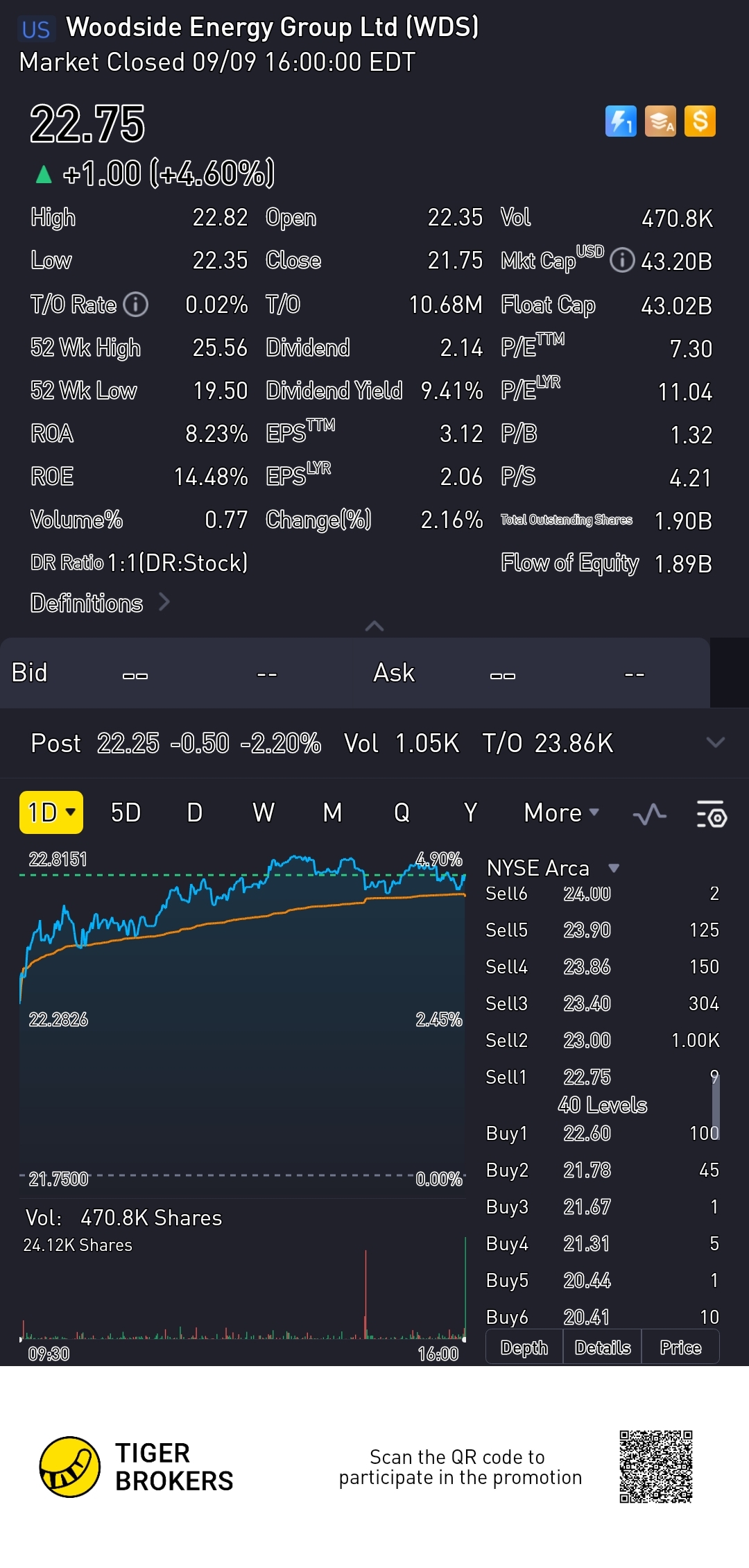Image resolution: width=749 pixels, height=1568 pixels.
Task: Open T/O Rate info icon
Action: click(135, 305)
